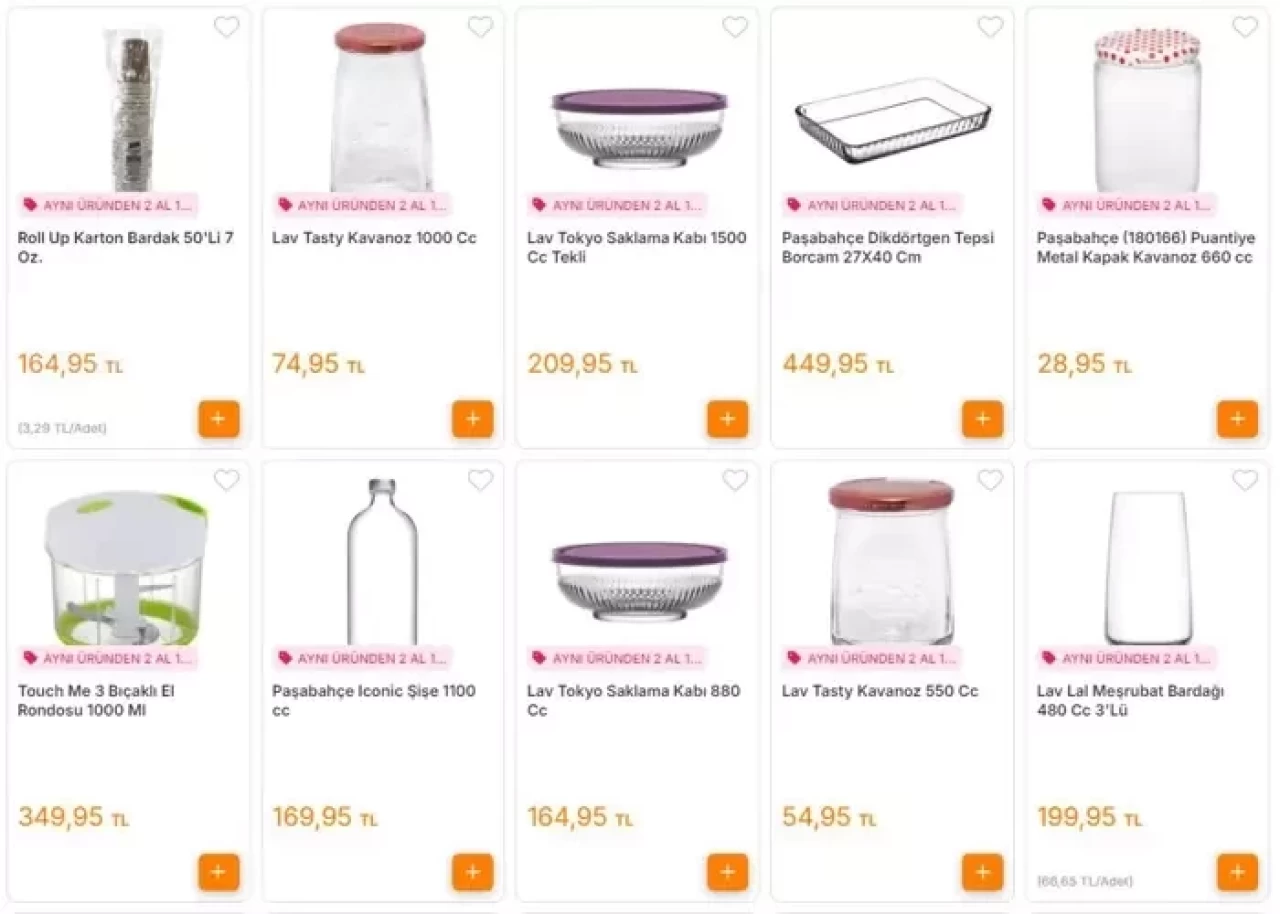The height and width of the screenshot is (914, 1280).
Task: Open Touch Me 3 Bıçaklı El Rondosu title
Action: (x=96, y=700)
